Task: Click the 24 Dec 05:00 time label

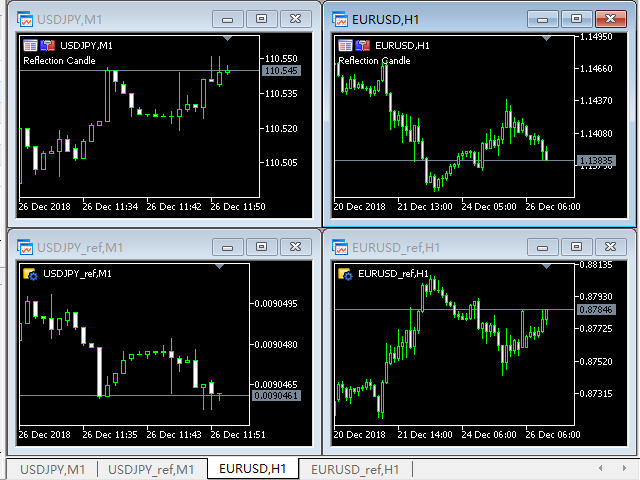Action: (489, 207)
